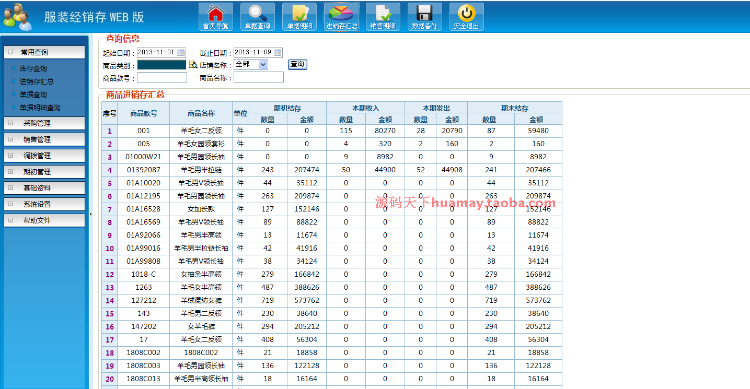The height and width of the screenshot is (389, 750).
Task: Open 进销存汇总 pie chart toolbar icon
Action: 342,17
